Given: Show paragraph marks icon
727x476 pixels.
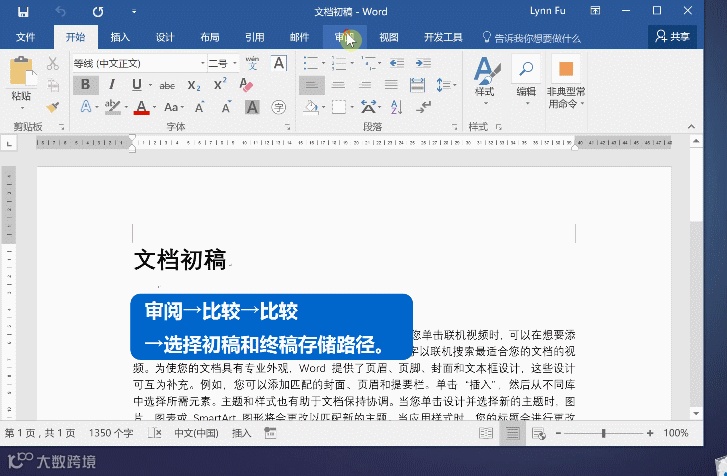Looking at the screenshot, I should (x=423, y=108).
